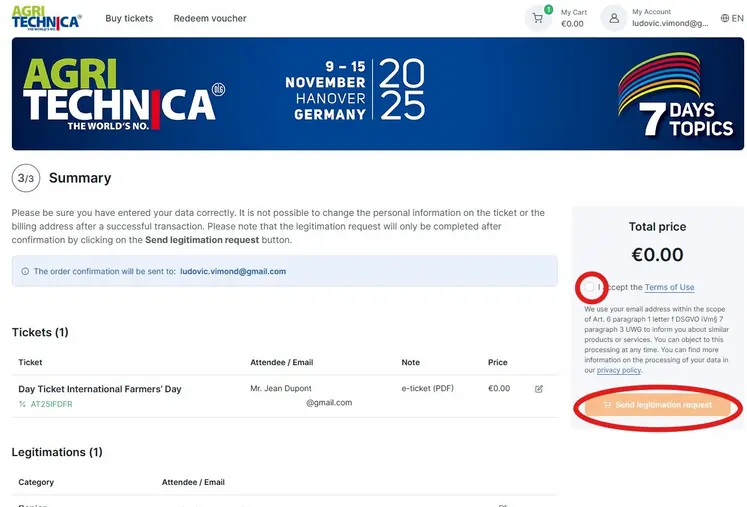Open the shopping cart icon
Screen dimensions: 747x507
tap(538, 18)
